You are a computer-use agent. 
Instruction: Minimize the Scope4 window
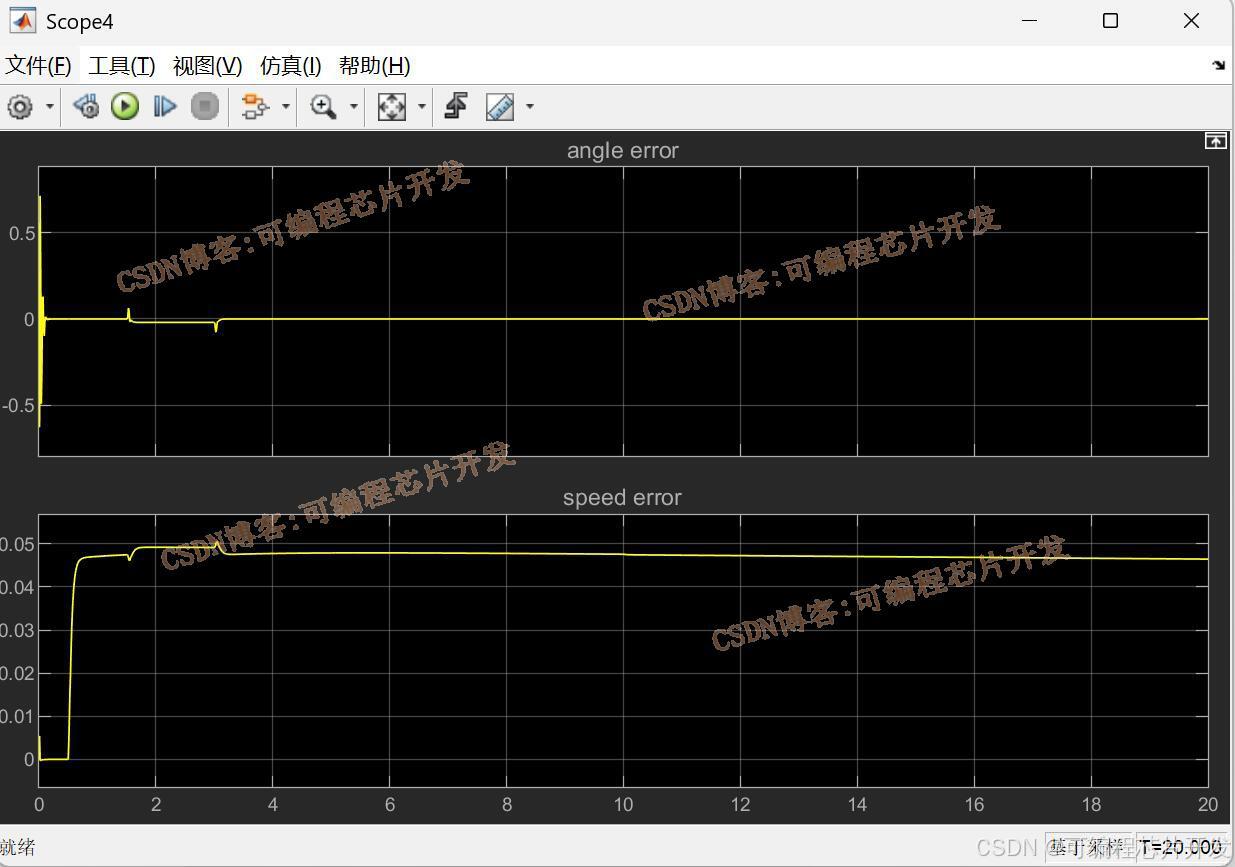point(1030,21)
